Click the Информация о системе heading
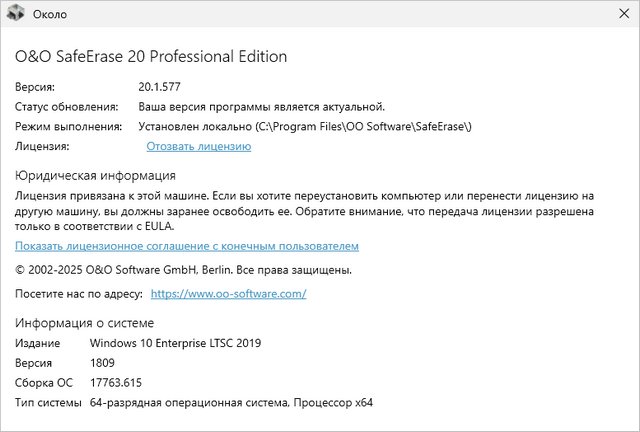Image resolution: width=640 pixels, height=432 pixels. click(85, 322)
